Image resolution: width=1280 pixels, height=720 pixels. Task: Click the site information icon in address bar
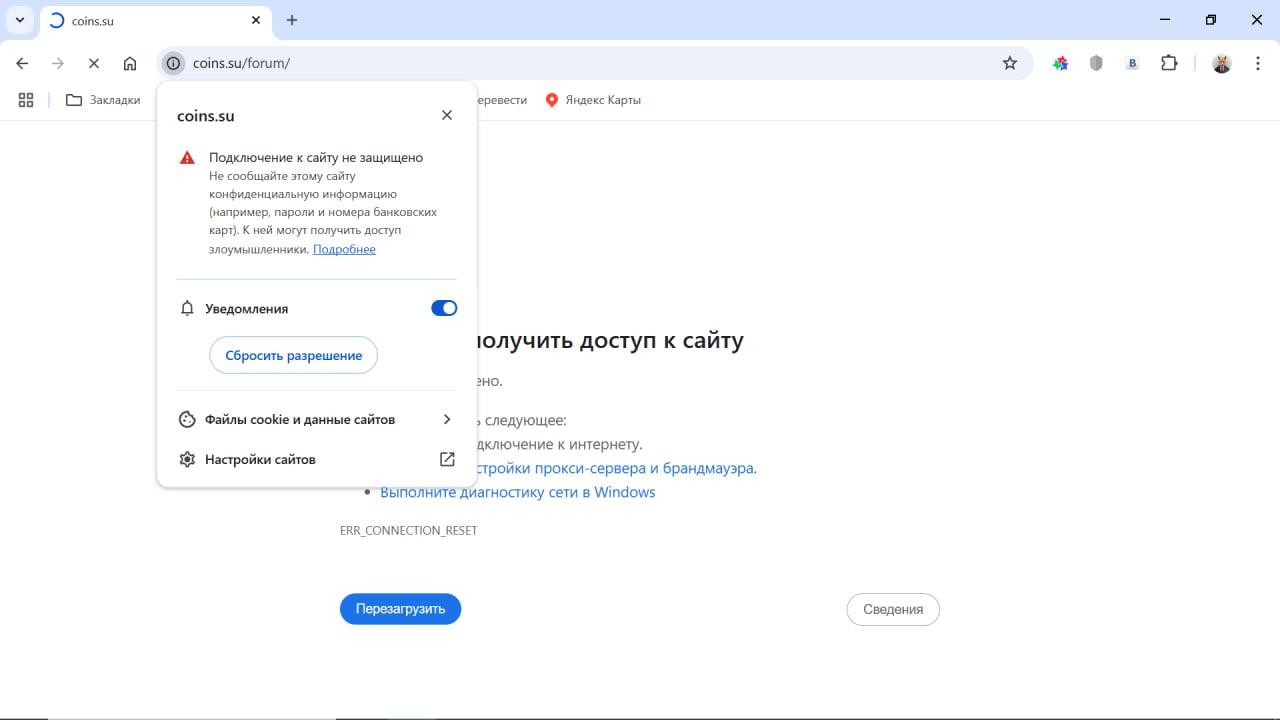tap(173, 63)
